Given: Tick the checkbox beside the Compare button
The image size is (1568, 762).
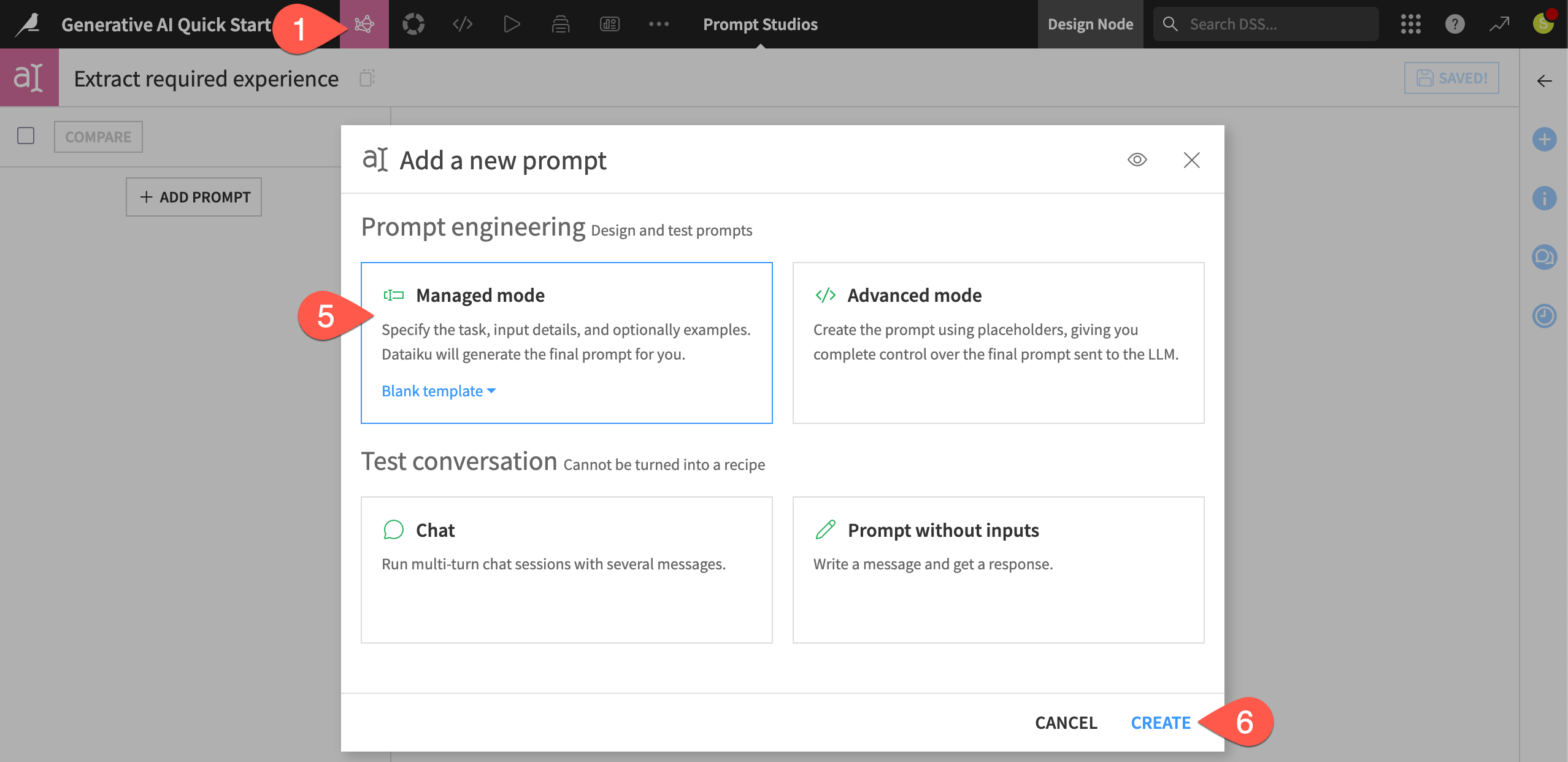Looking at the screenshot, I should [26, 136].
